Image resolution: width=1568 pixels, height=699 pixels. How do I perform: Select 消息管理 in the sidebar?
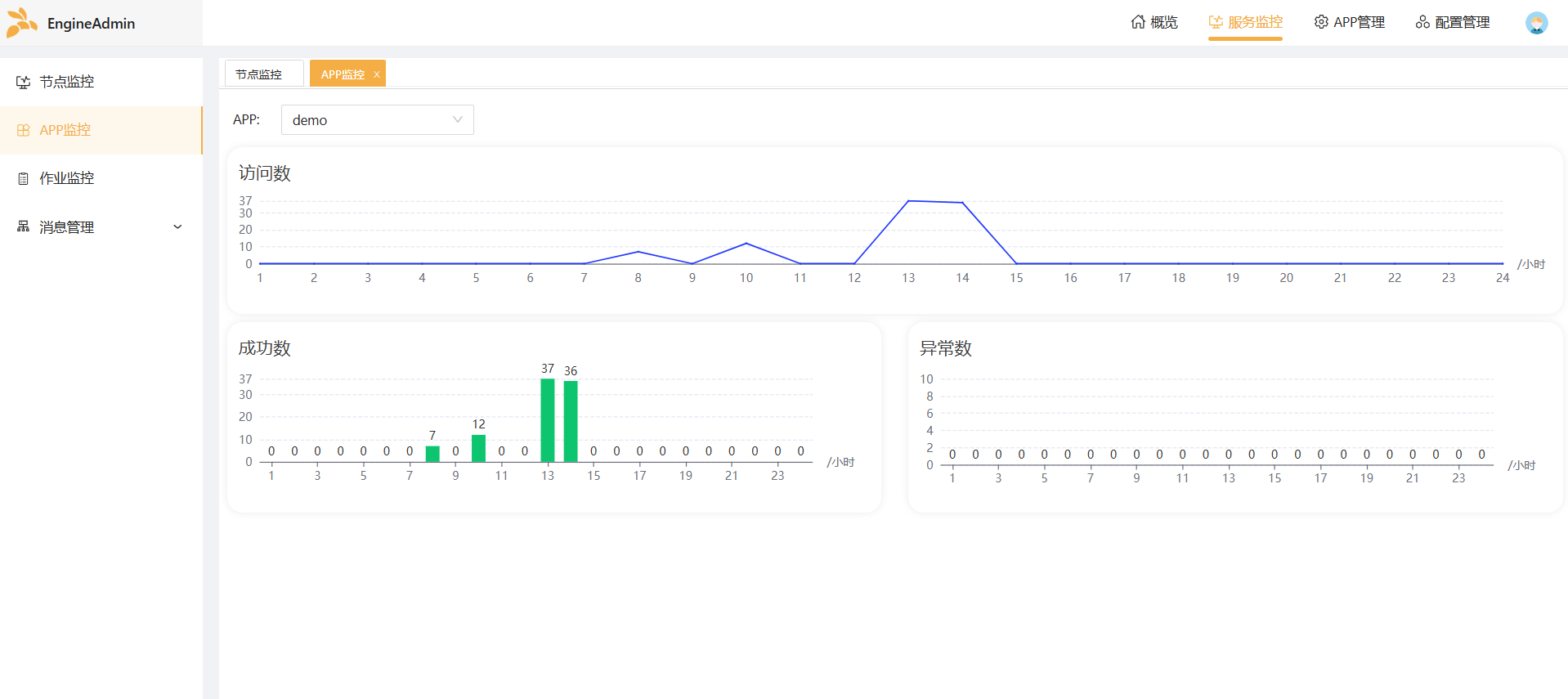101,226
